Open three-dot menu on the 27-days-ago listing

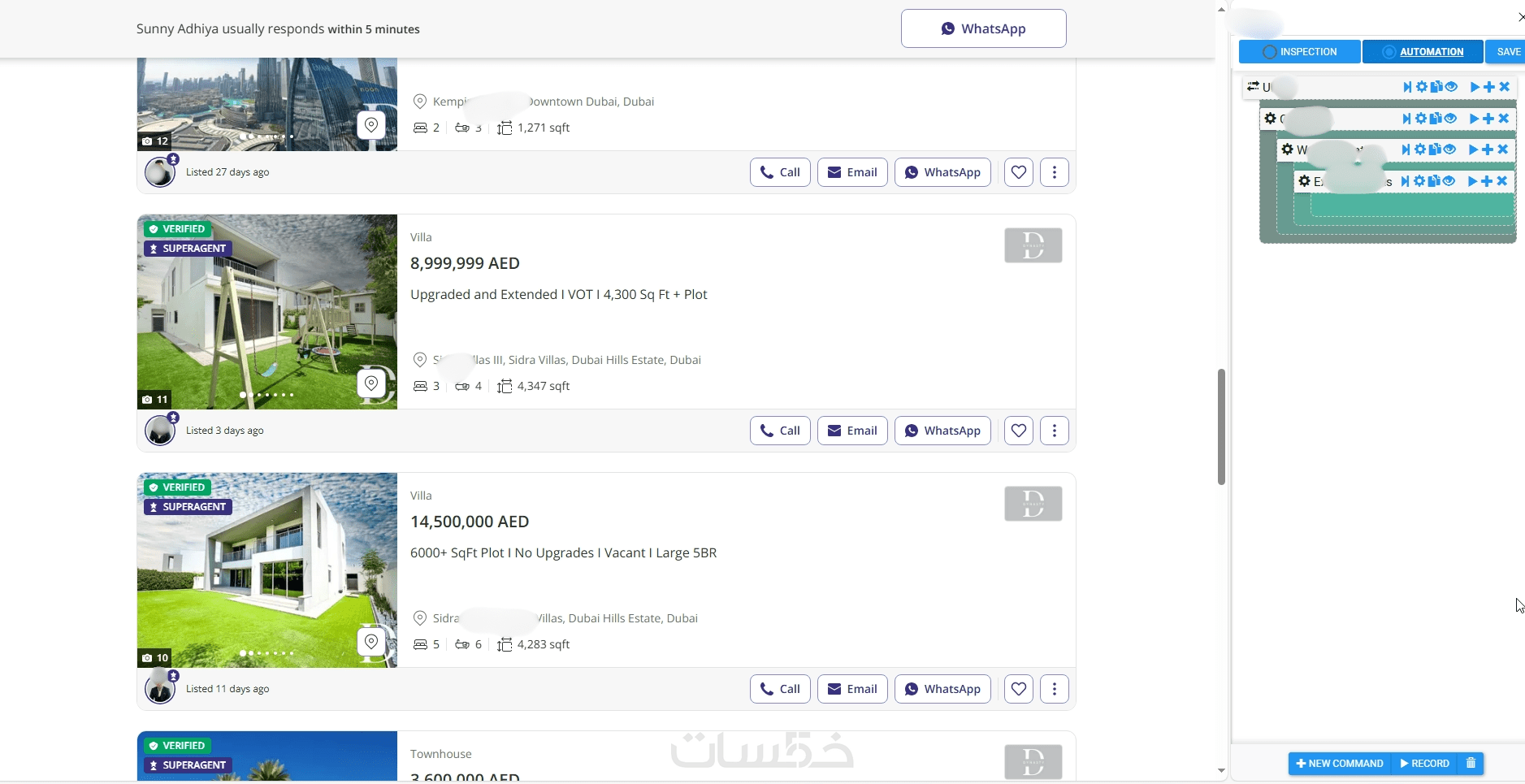(1055, 172)
